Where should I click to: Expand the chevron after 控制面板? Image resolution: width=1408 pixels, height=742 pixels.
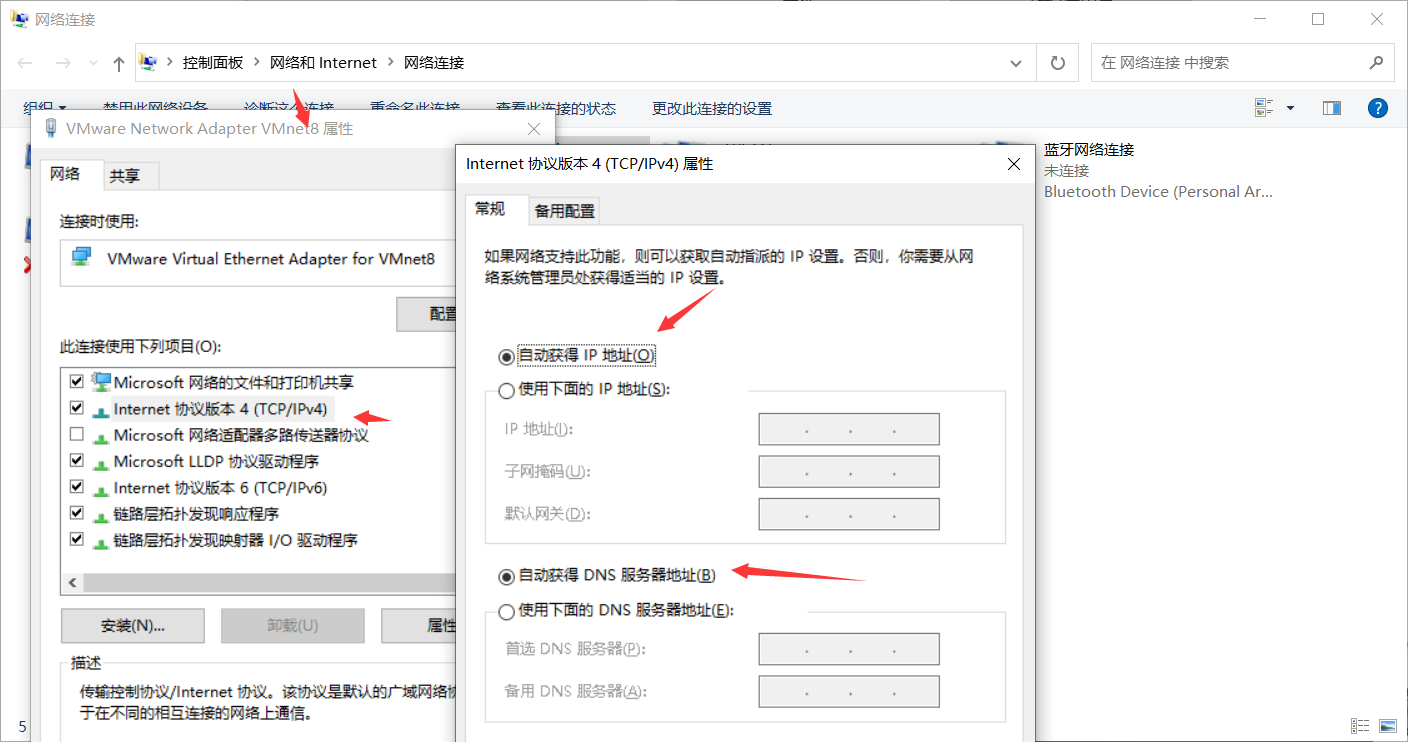point(257,62)
